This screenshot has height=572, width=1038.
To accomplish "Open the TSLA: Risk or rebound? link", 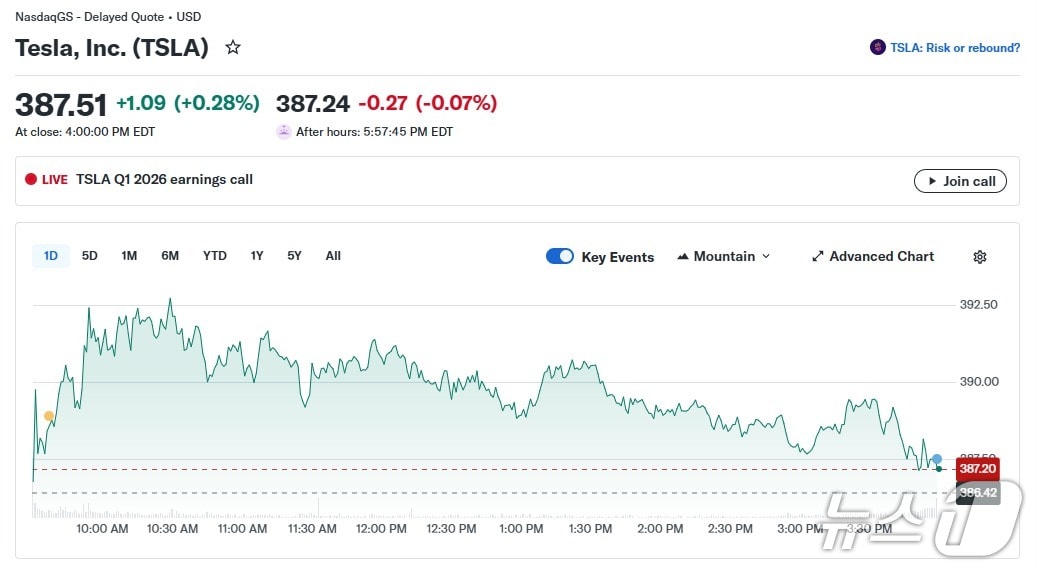I will [955, 47].
